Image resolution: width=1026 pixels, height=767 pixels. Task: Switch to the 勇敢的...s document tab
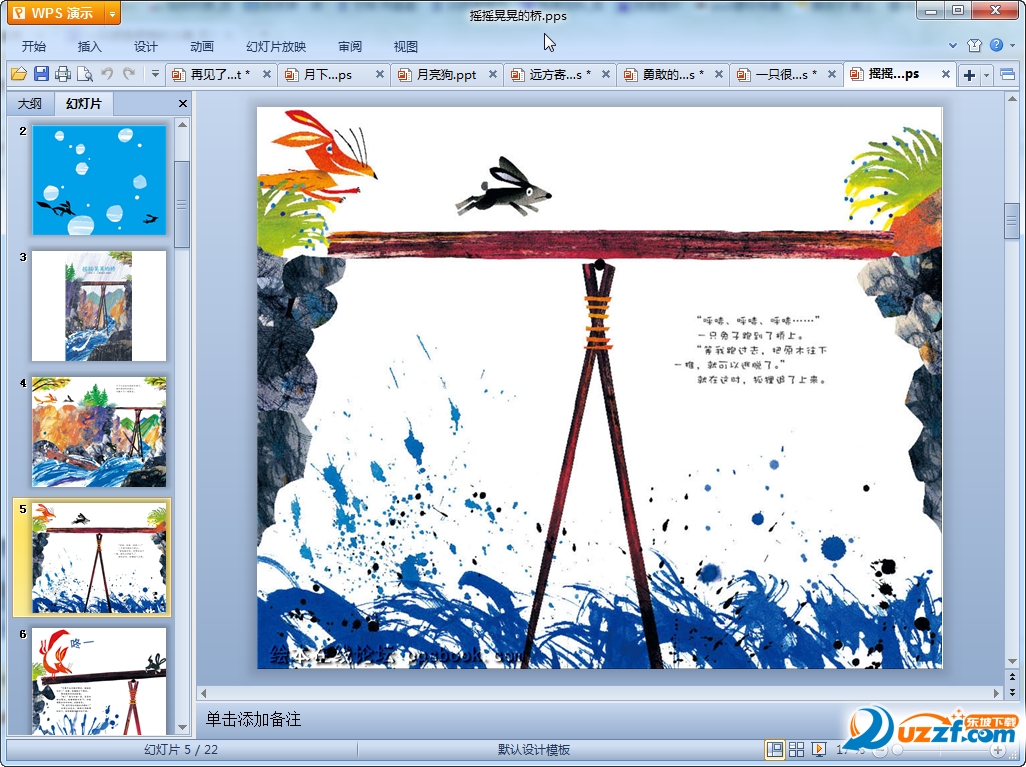point(673,75)
